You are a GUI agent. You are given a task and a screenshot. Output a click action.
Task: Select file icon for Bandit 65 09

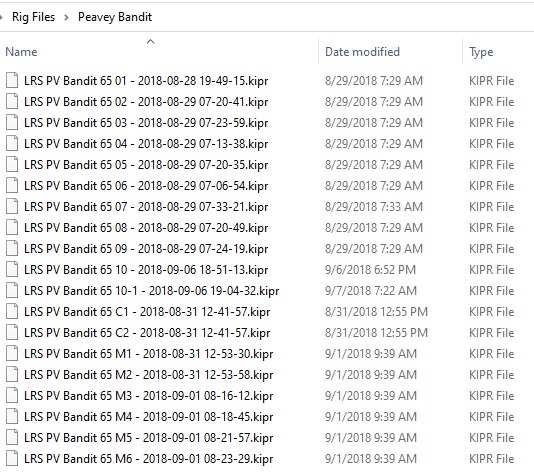click(12, 249)
